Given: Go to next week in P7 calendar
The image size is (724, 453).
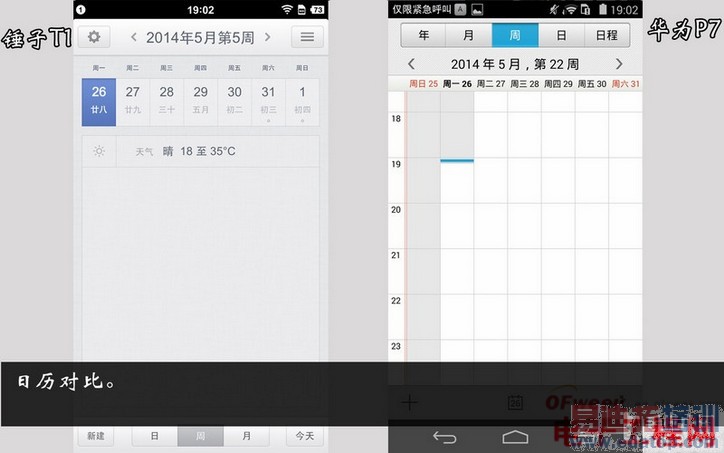Looking at the screenshot, I should [619, 64].
